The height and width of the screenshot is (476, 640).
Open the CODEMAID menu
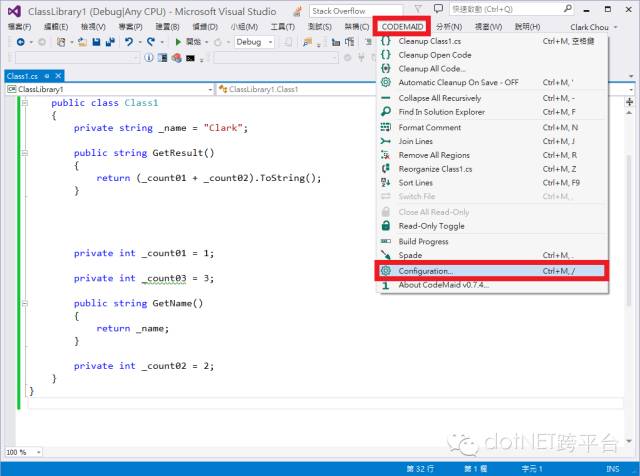pos(402,27)
